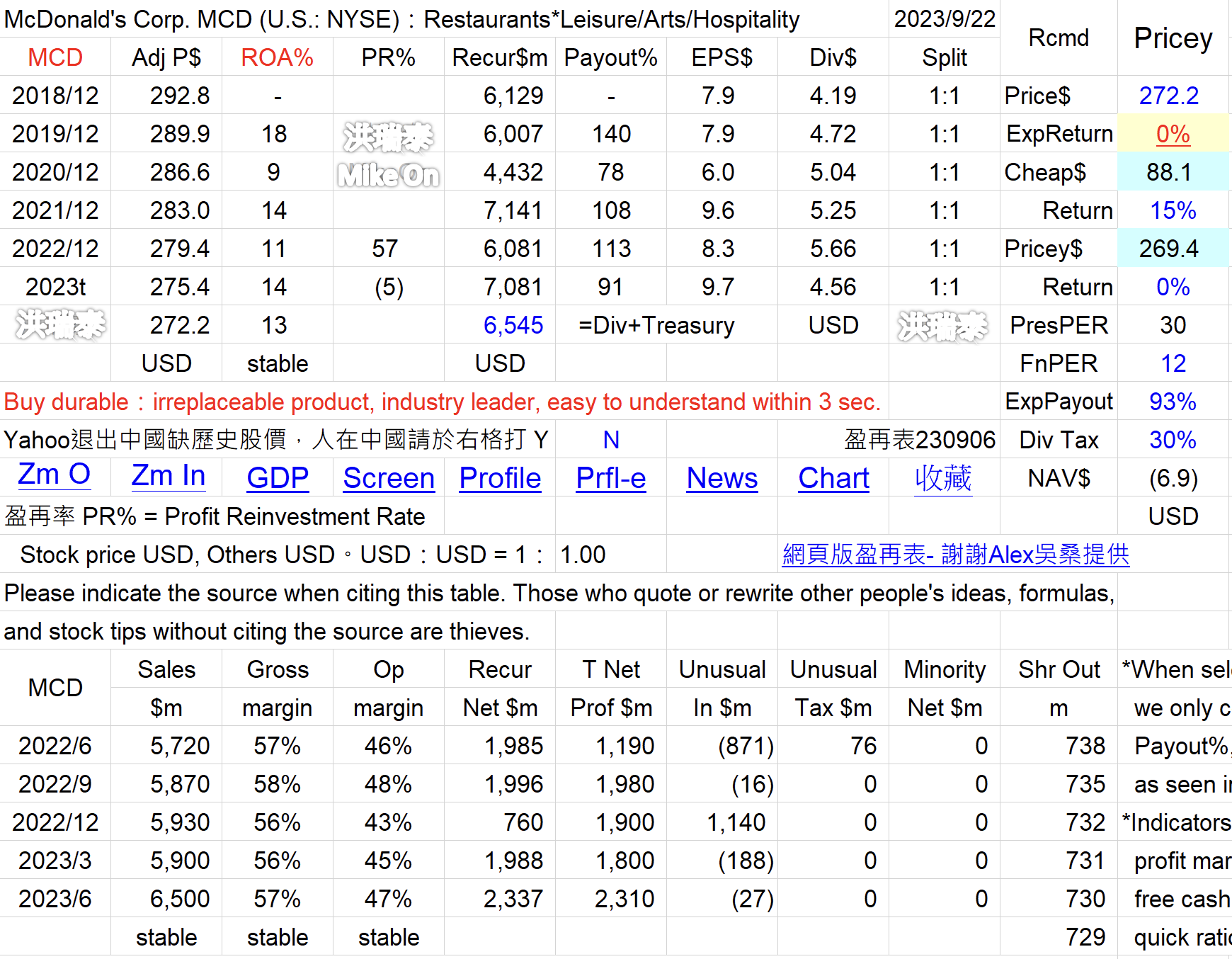This screenshot has width=1232, height=959.
Task: Follow the GDP hyperlink
Action: pyautogui.click(x=278, y=479)
